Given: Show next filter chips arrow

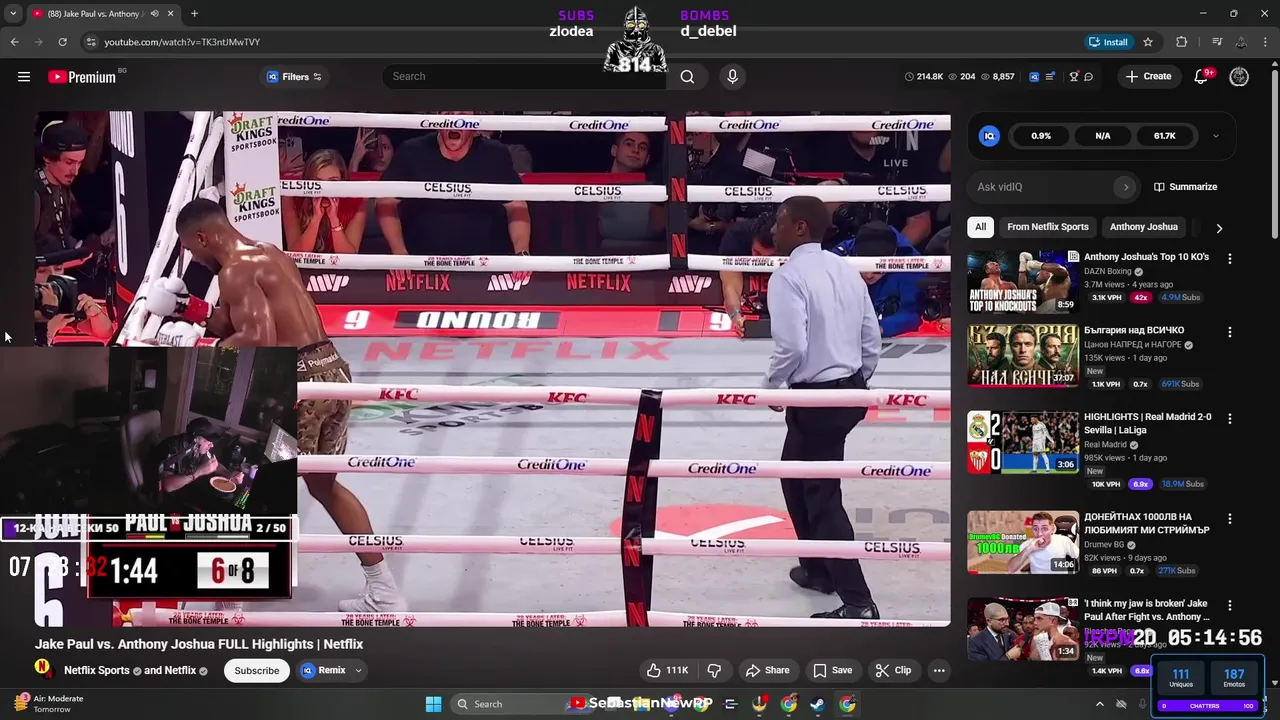Looking at the screenshot, I should click(x=1219, y=228).
